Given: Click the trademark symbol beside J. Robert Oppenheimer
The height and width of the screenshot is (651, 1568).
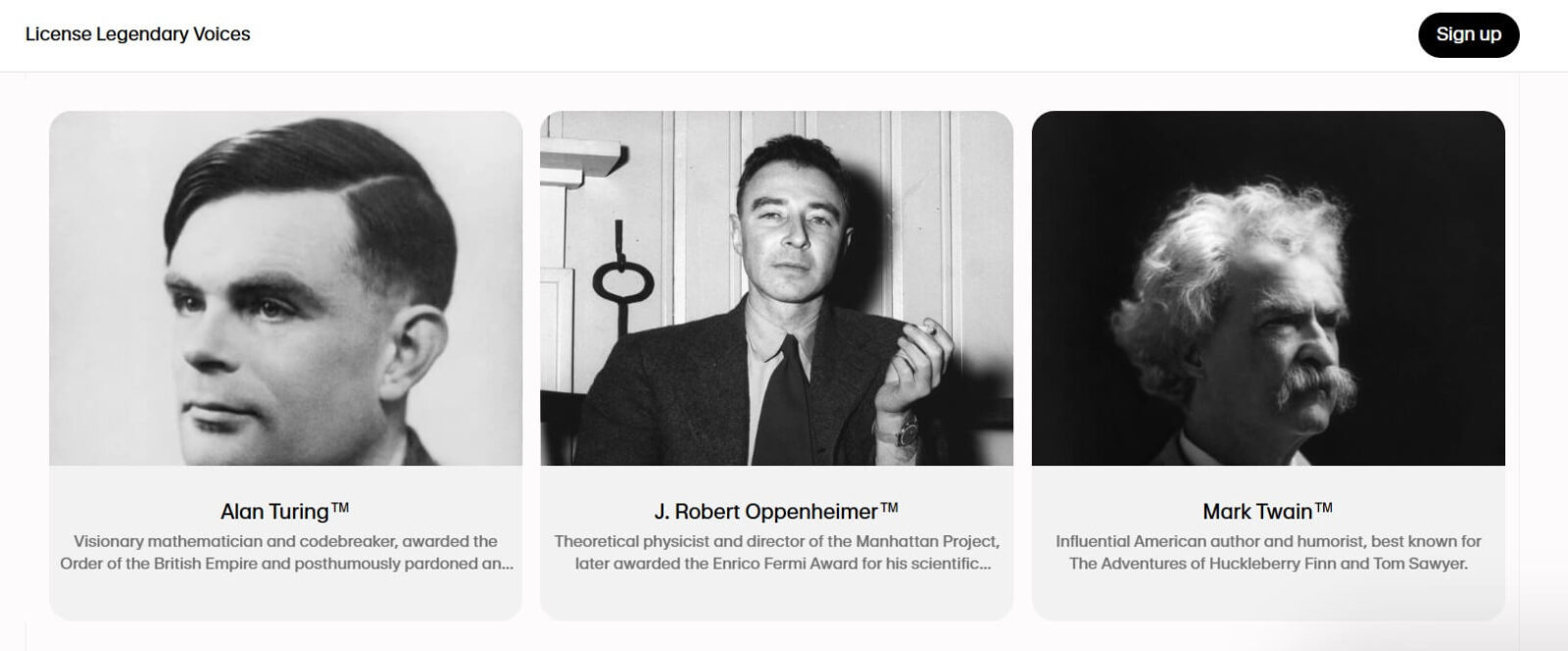Looking at the screenshot, I should (x=889, y=508).
